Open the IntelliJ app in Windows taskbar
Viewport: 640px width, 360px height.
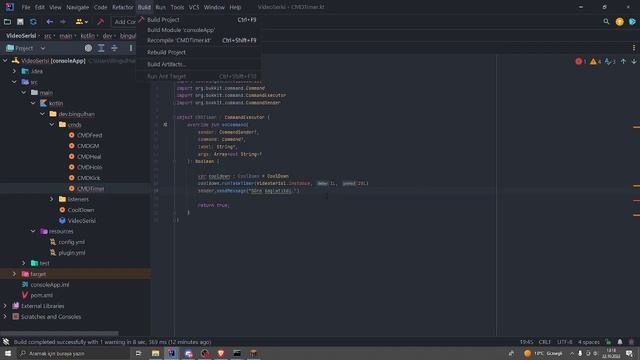click(x=171, y=353)
